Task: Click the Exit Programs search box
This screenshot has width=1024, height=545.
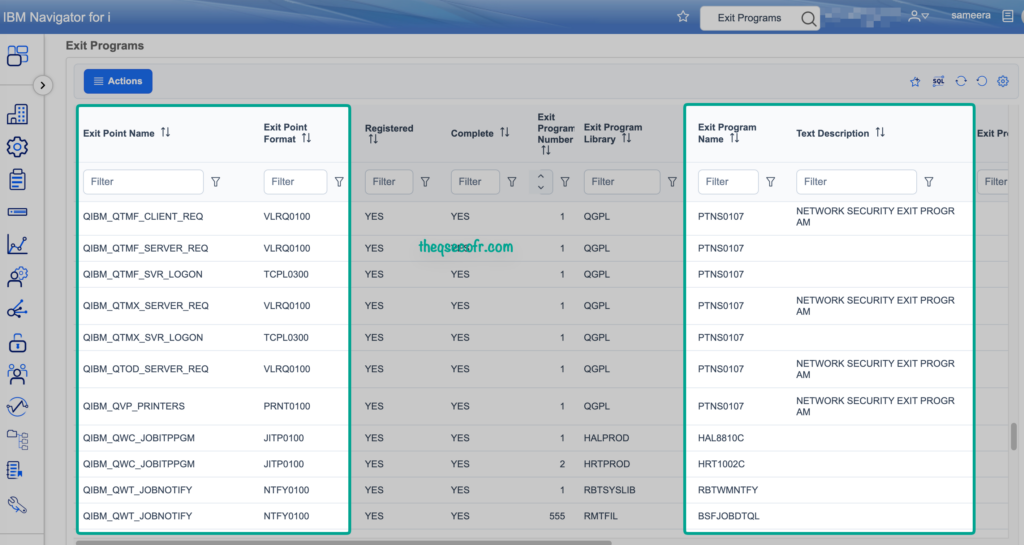Action: [750, 18]
